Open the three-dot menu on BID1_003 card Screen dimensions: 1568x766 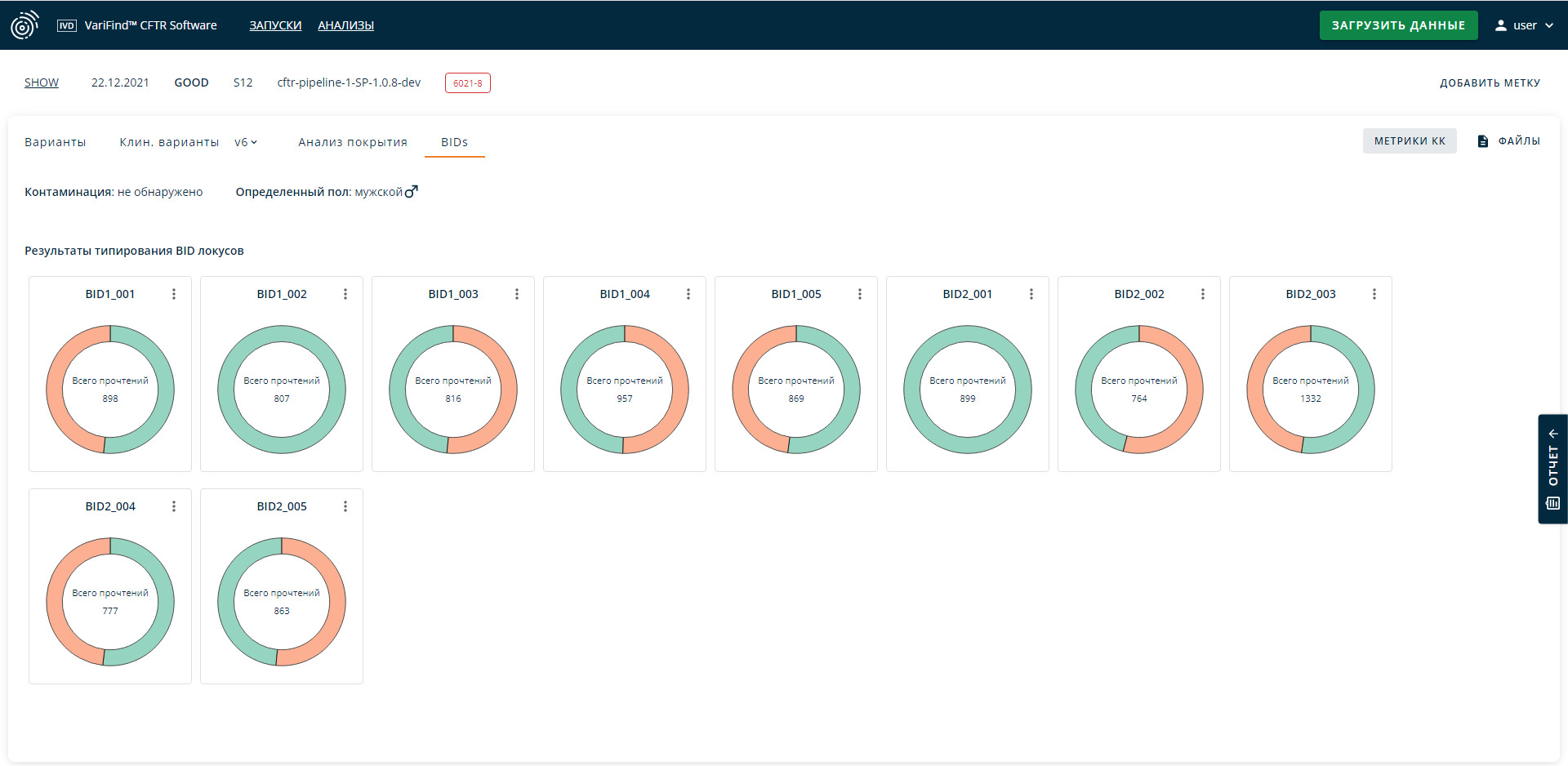(517, 294)
